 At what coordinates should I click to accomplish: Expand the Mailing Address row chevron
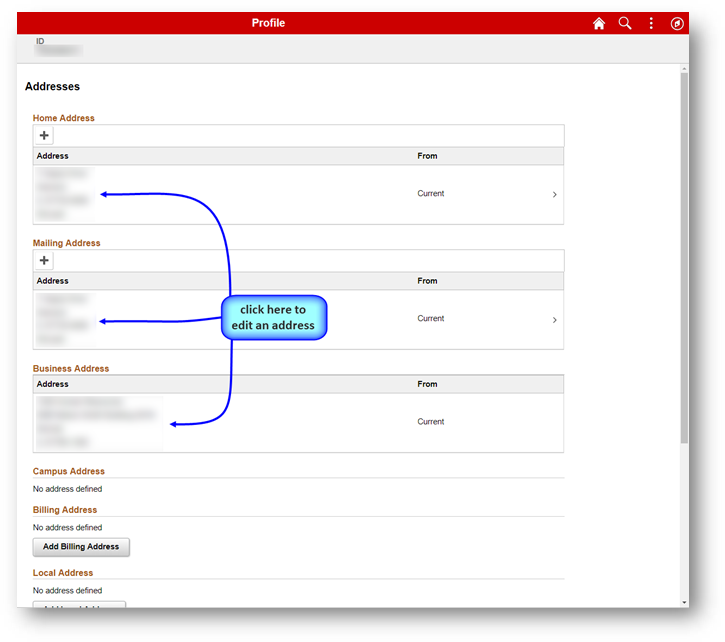554,320
